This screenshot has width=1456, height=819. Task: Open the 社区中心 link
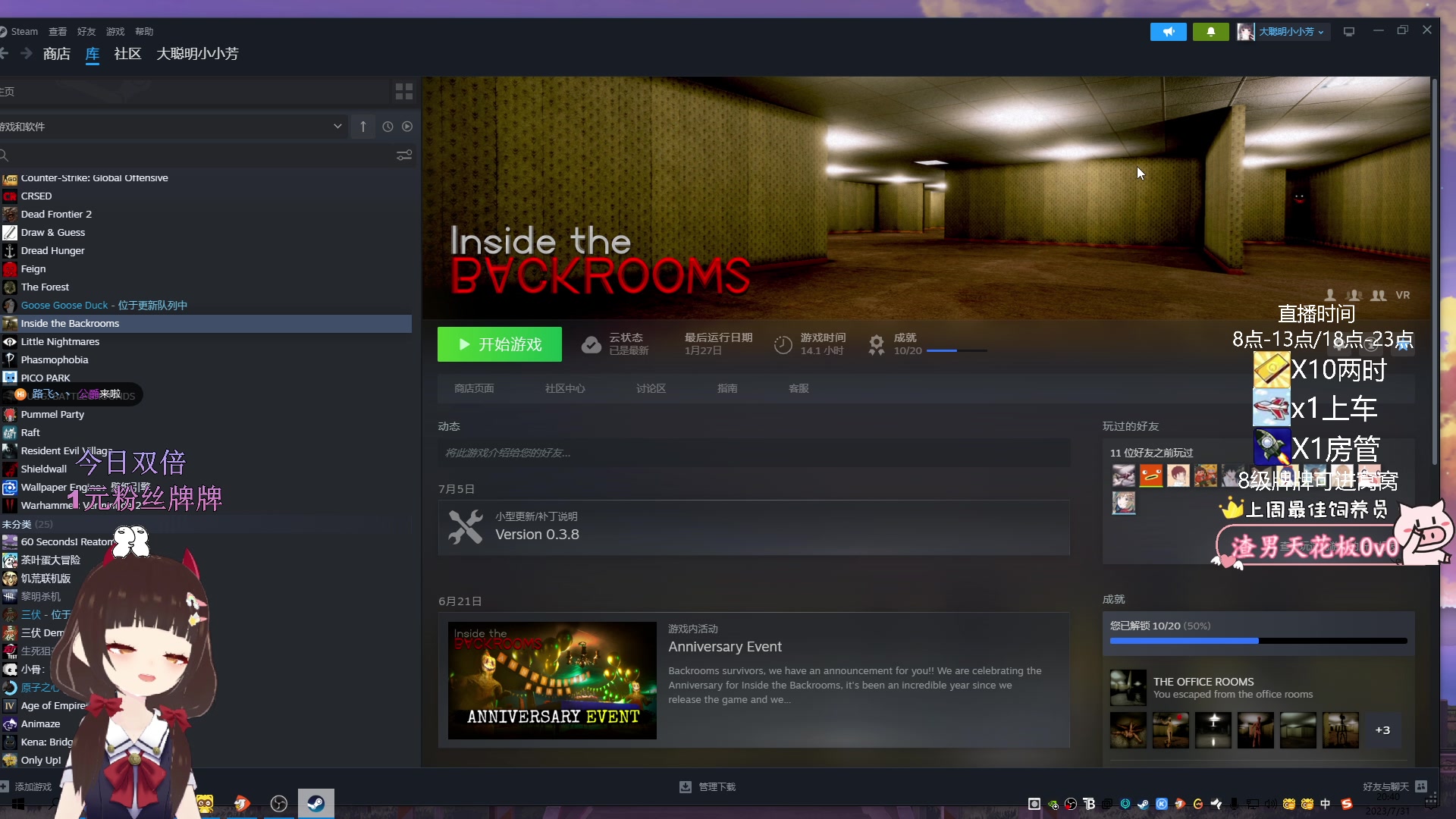tap(565, 389)
